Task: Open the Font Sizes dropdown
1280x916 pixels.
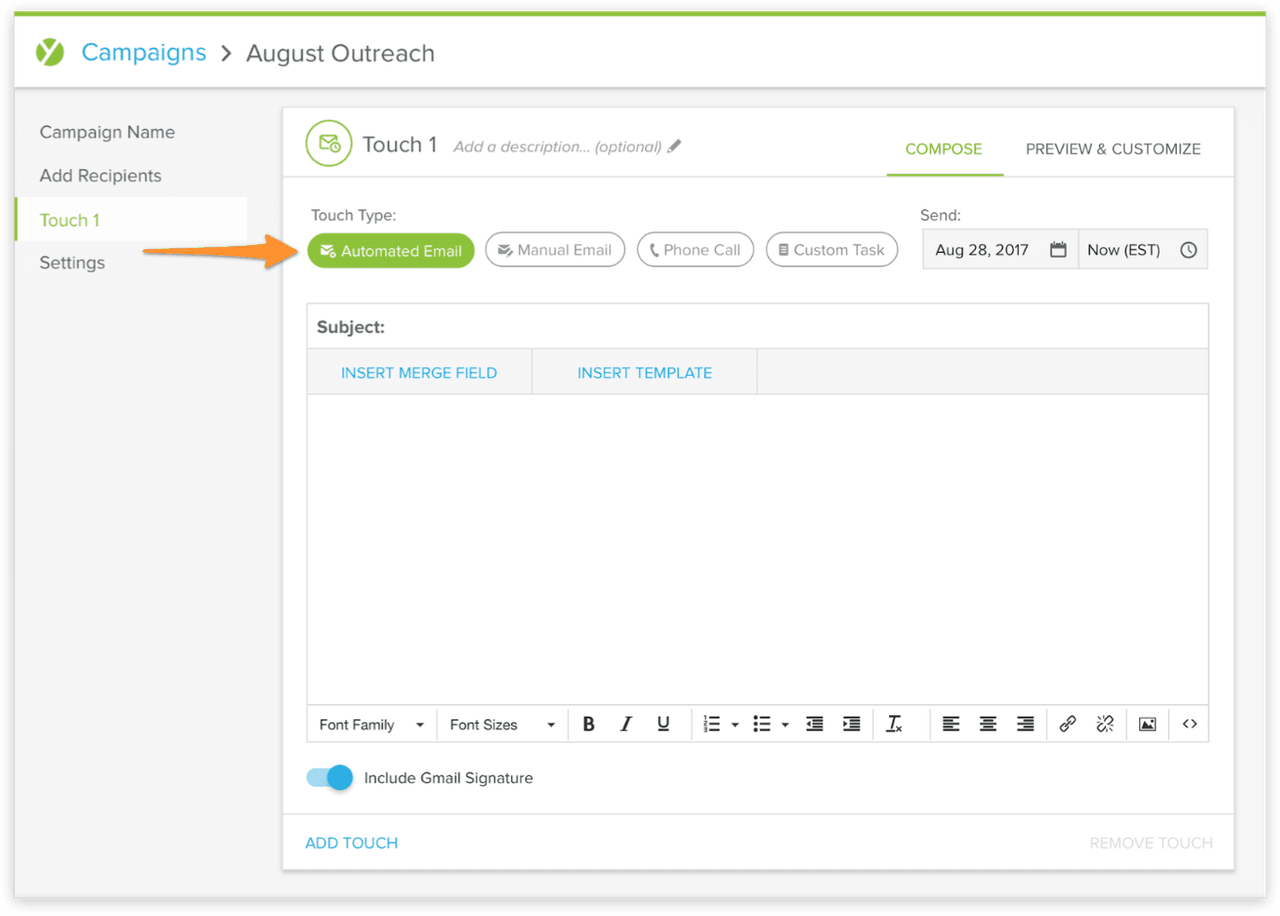Action: [x=500, y=723]
